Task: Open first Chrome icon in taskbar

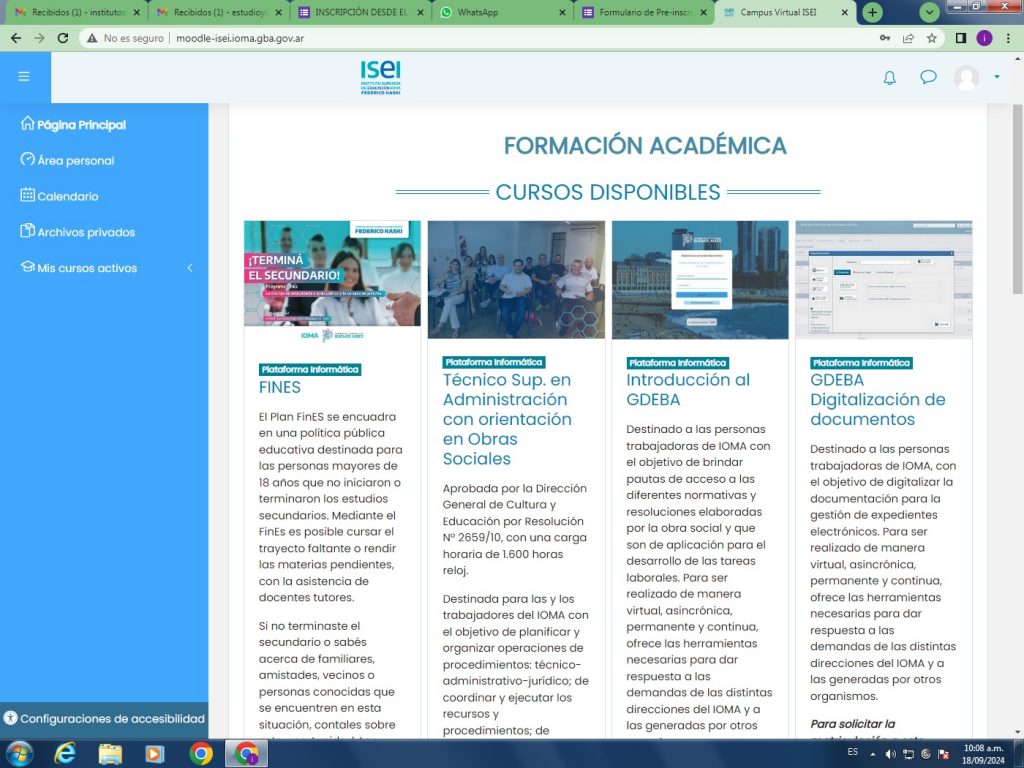Action: click(200, 754)
